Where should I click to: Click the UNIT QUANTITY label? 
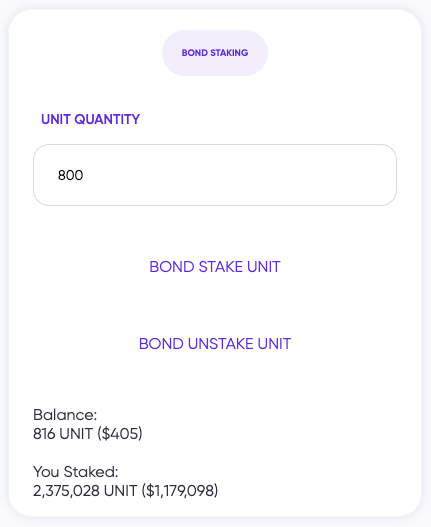pos(90,119)
